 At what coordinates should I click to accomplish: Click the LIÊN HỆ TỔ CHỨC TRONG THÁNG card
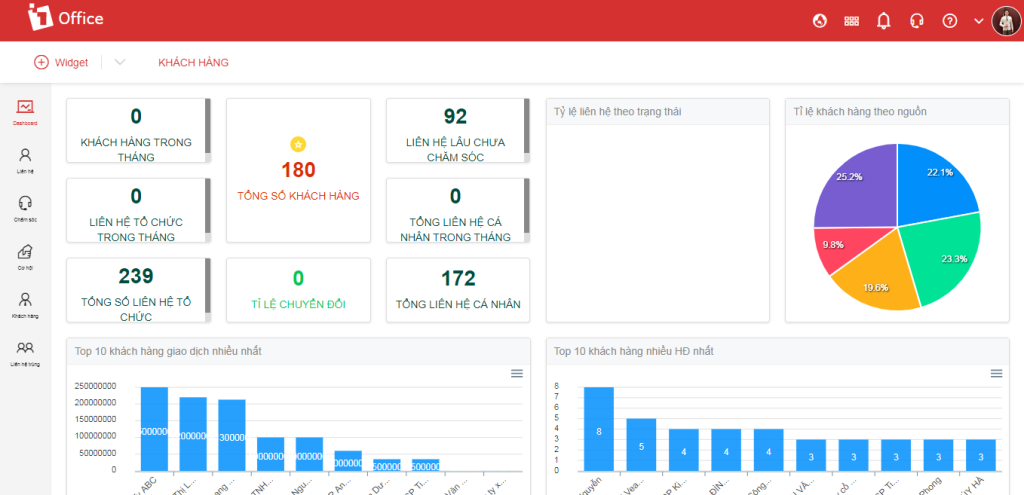click(136, 210)
